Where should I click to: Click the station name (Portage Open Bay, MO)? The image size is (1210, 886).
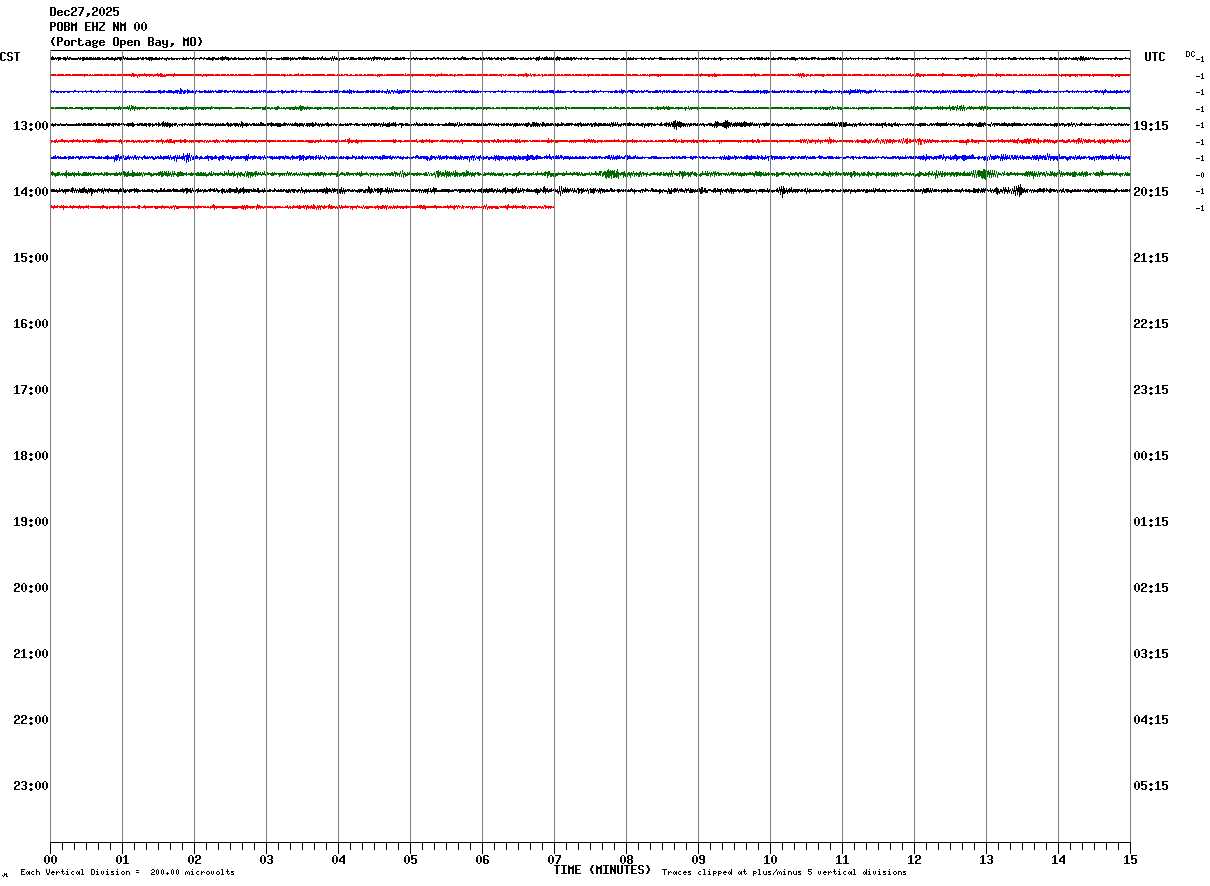pyautogui.click(x=126, y=42)
